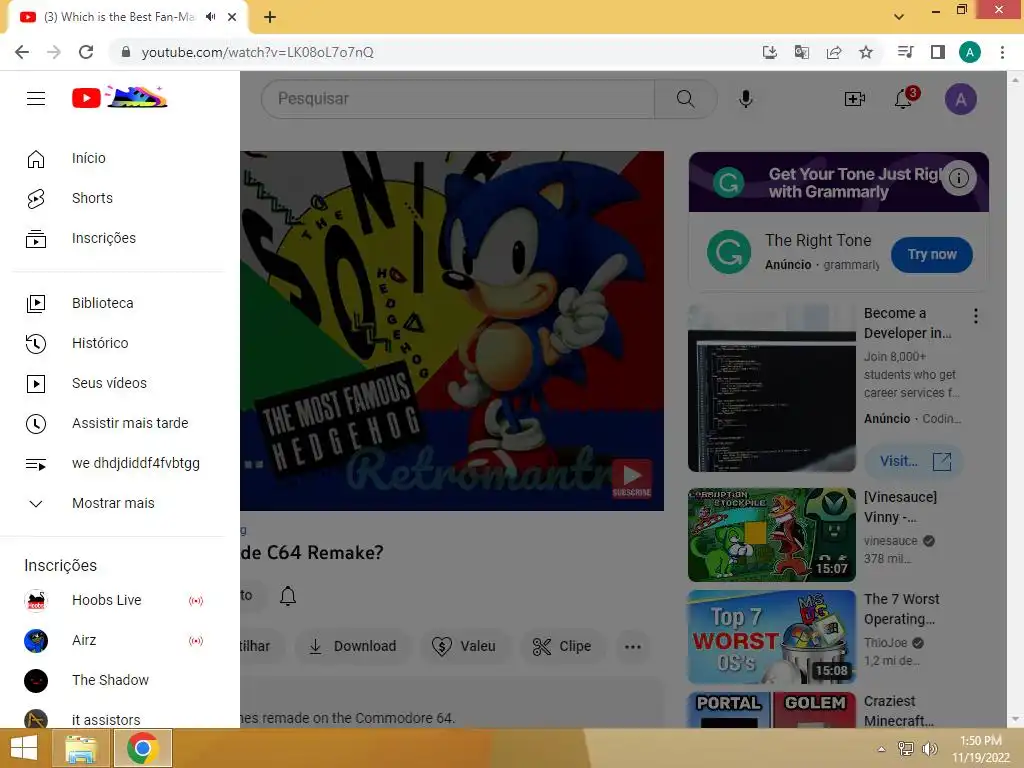Open tab search chevron in title bar
The width and height of the screenshot is (1024, 768).
899,17
